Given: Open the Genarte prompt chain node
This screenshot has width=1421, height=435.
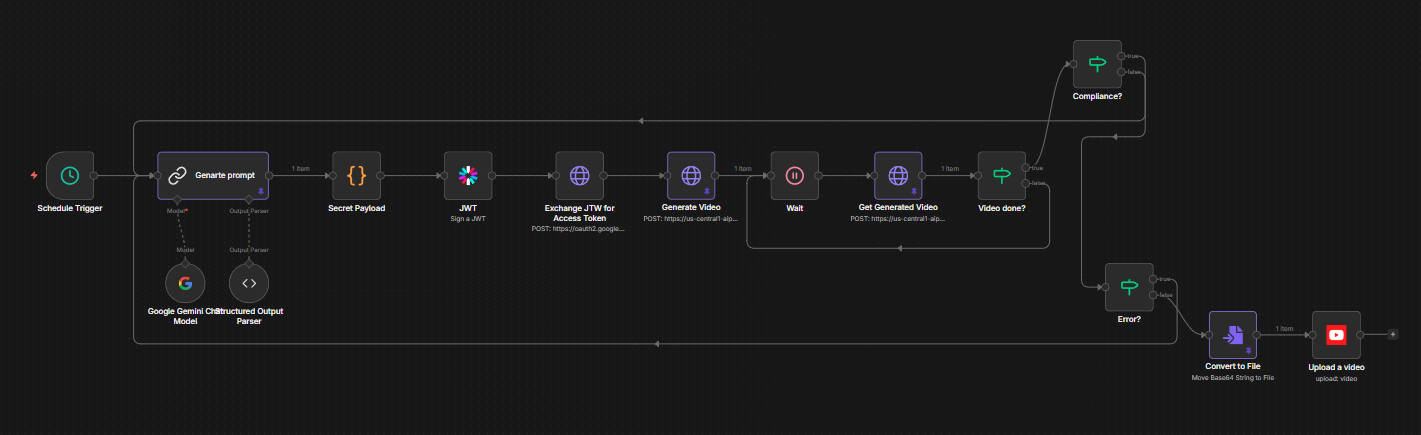Looking at the screenshot, I should point(213,176).
